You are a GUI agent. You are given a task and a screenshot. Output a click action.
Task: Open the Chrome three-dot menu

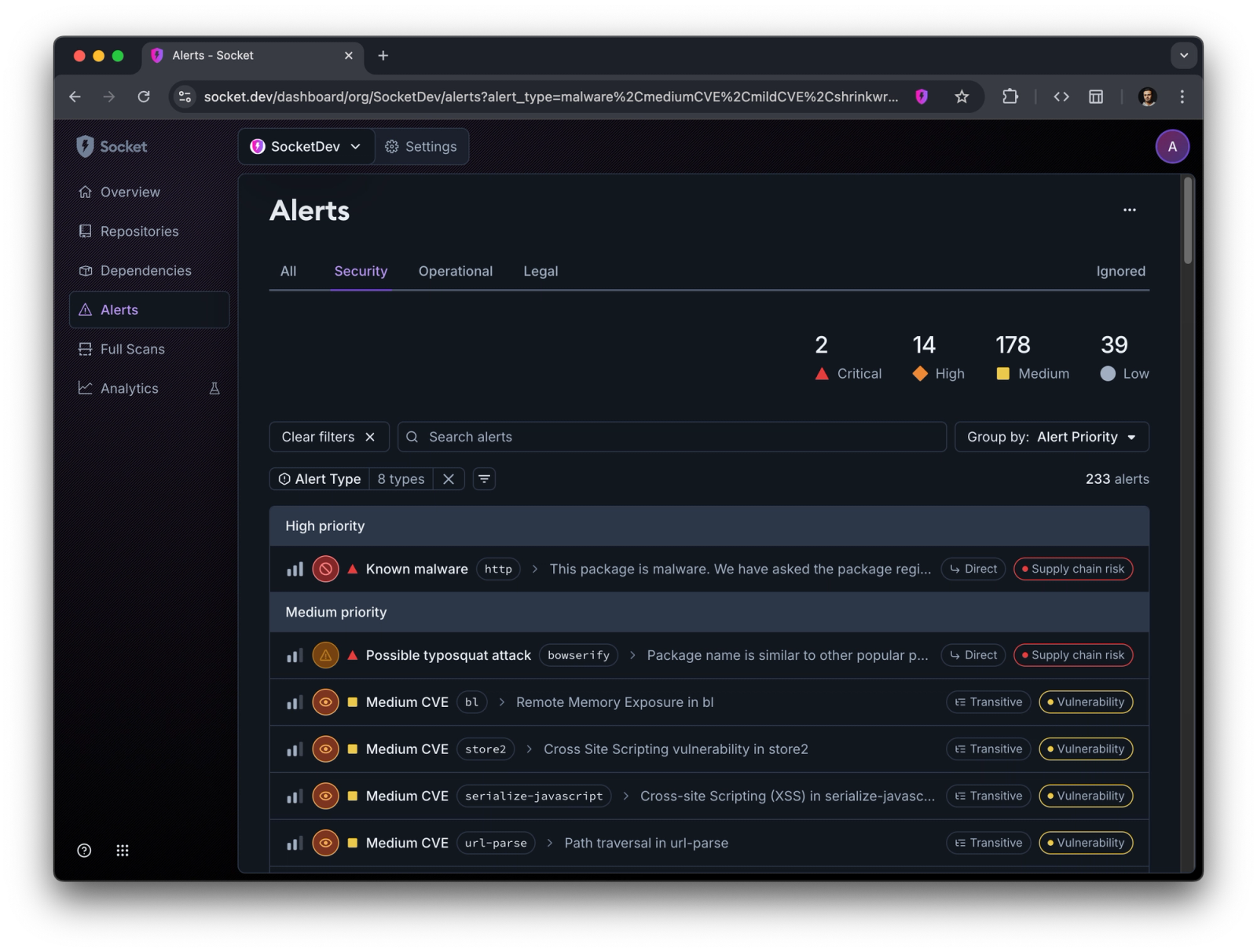tap(1182, 97)
